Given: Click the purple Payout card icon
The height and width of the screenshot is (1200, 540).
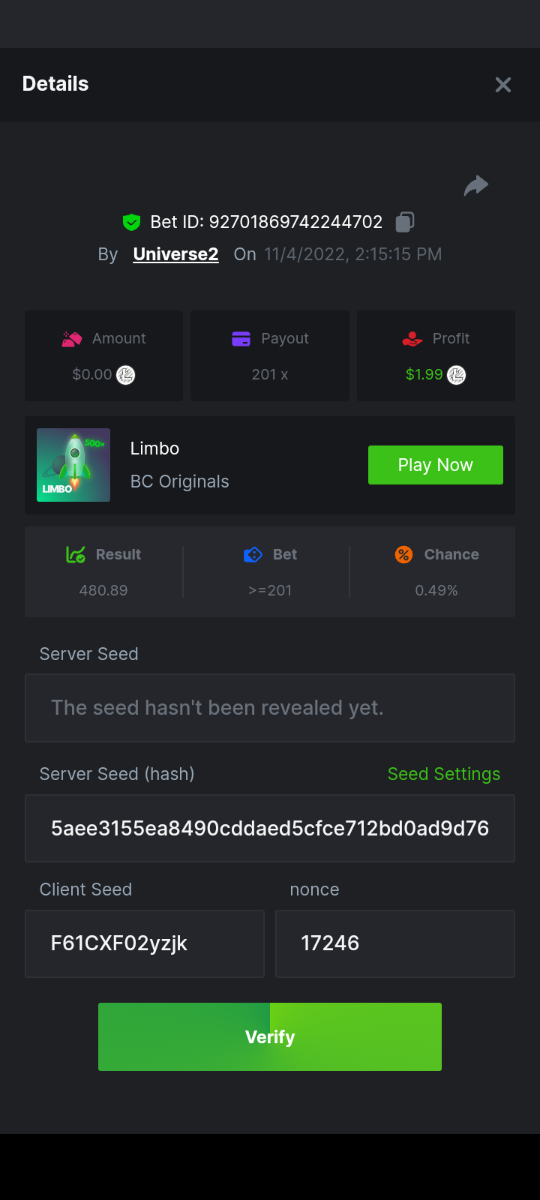Looking at the screenshot, I should coord(240,339).
